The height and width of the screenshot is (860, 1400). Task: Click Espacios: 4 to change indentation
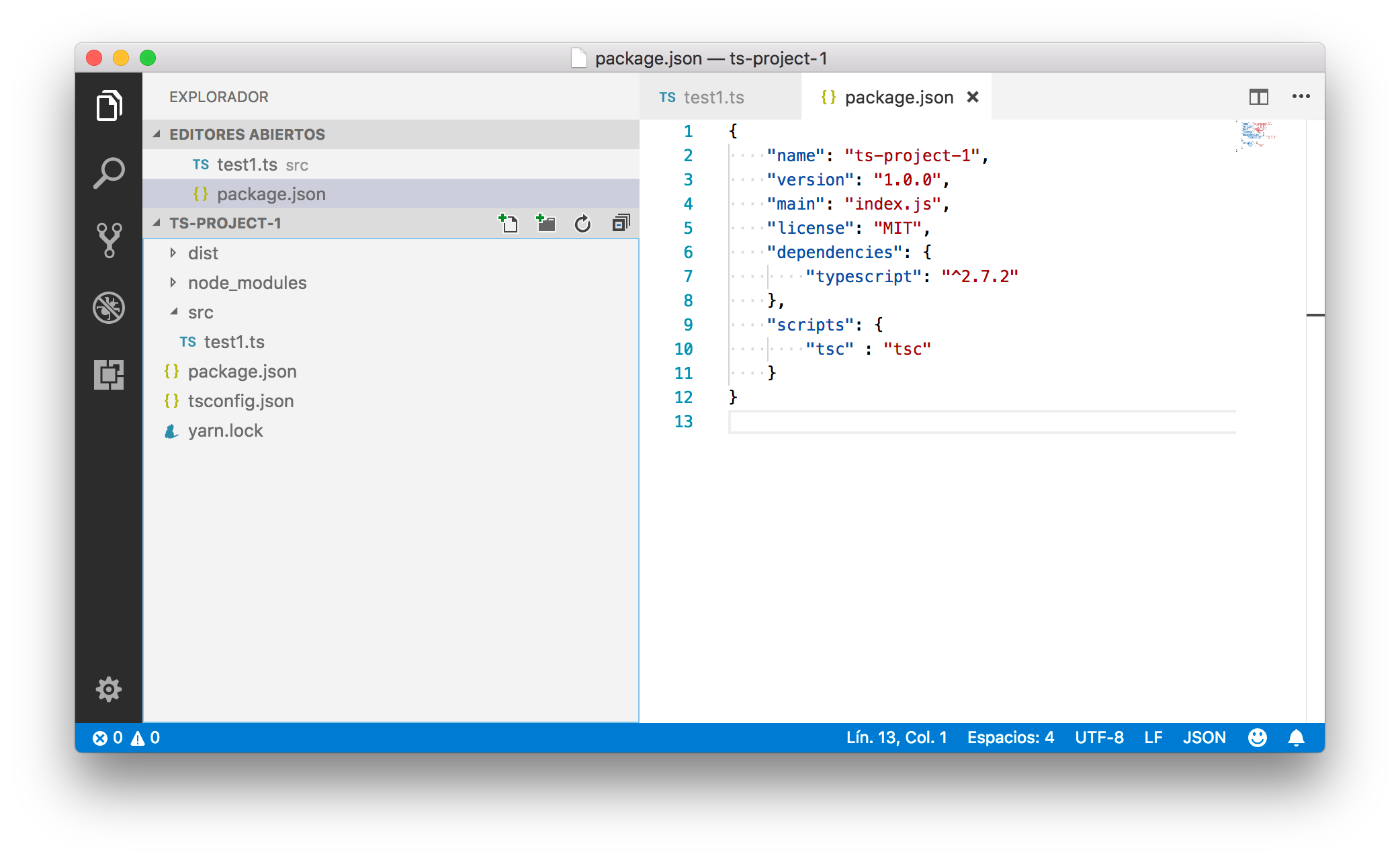pos(1010,737)
